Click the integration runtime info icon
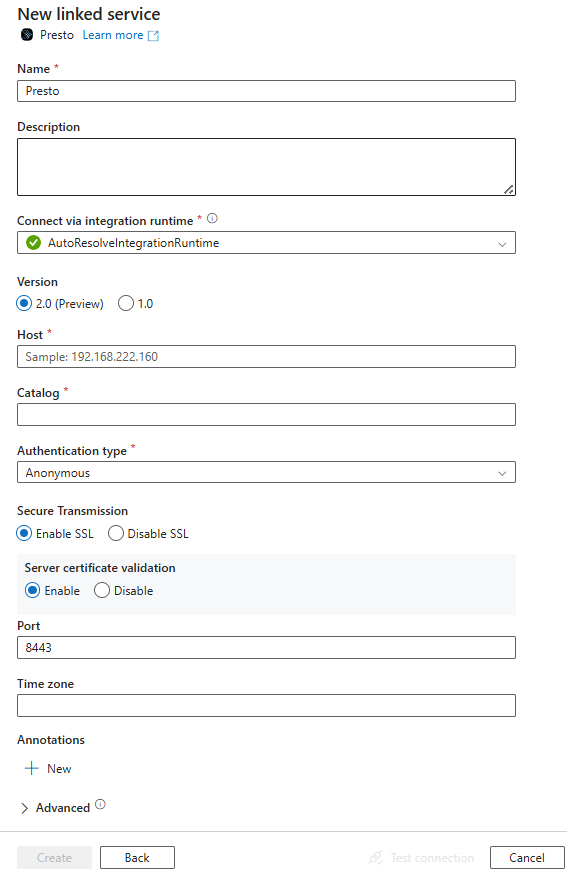567x873 pixels. pyautogui.click(x=212, y=218)
